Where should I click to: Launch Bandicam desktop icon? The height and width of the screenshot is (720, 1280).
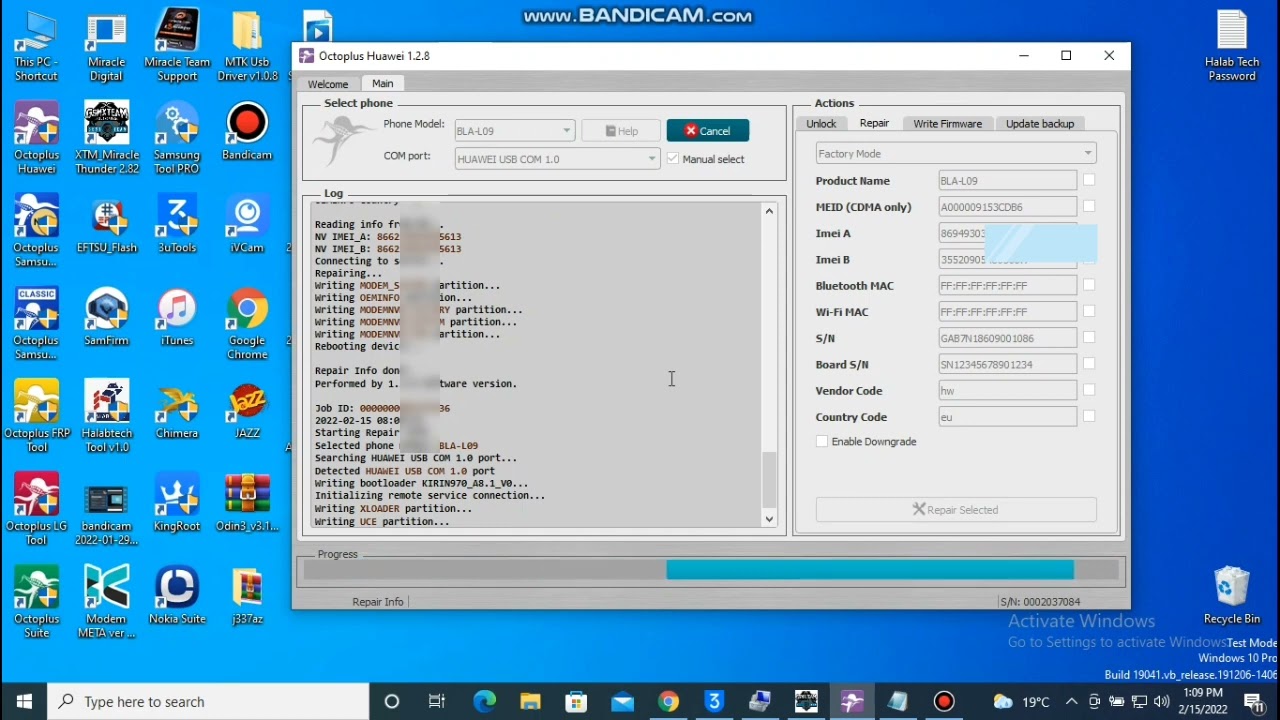click(x=247, y=132)
